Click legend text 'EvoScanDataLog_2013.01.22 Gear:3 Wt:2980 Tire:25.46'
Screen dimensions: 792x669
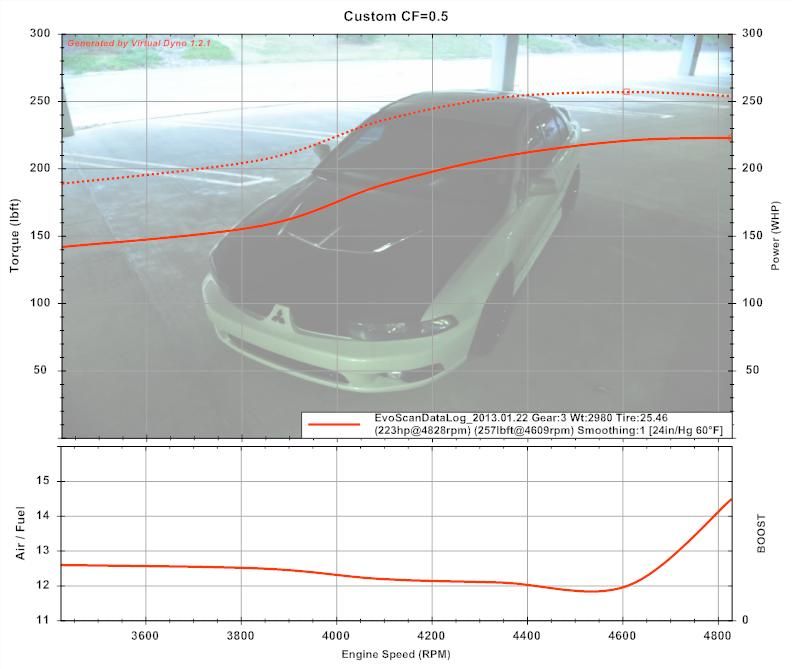tap(521, 418)
